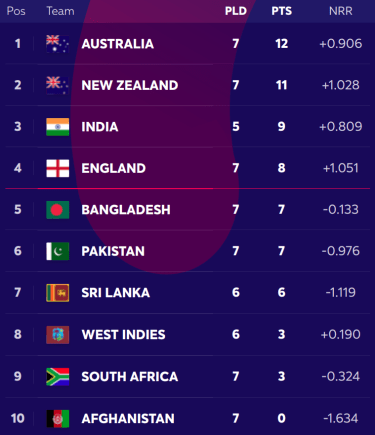Click the Bangladesh flag icon
This screenshot has width=375, height=435.
58,210
